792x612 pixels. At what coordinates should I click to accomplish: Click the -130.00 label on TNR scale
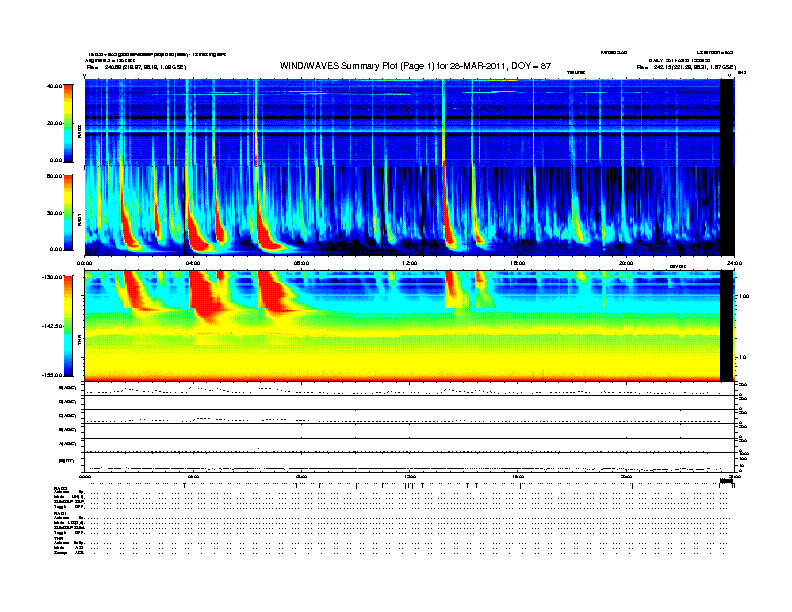click(52, 277)
